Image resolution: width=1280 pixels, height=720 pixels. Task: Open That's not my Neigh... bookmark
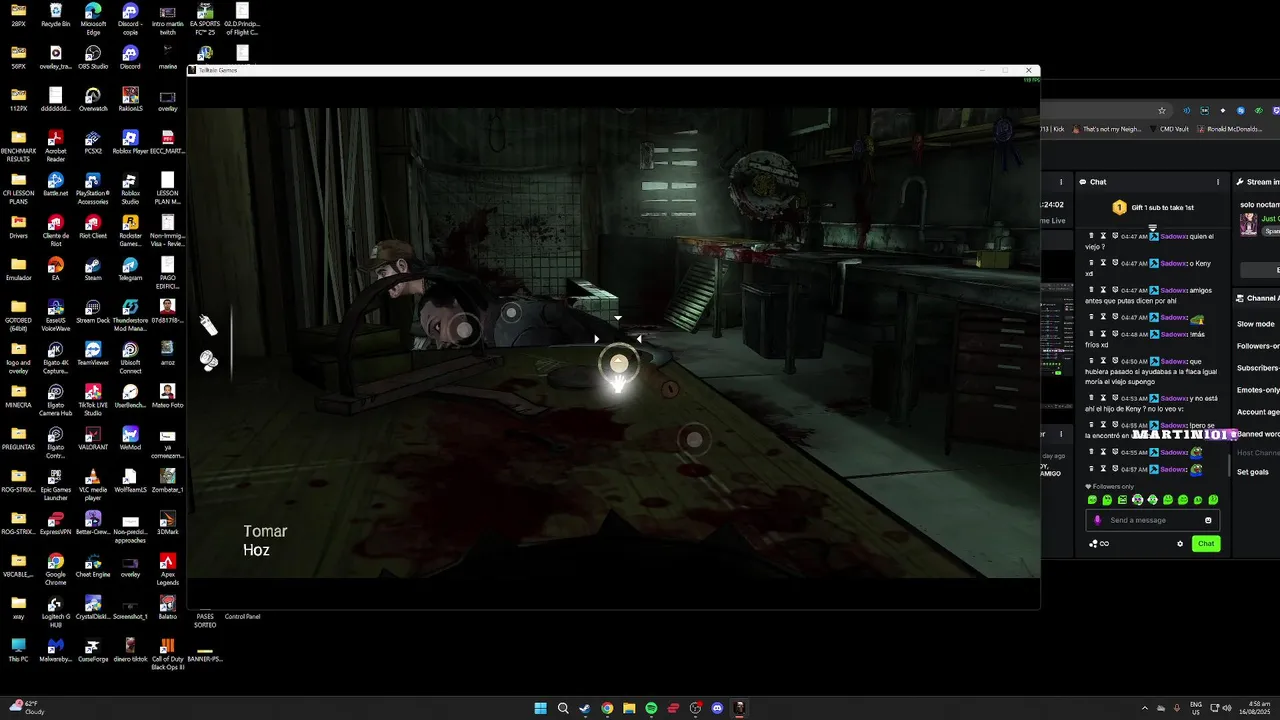pos(1106,129)
